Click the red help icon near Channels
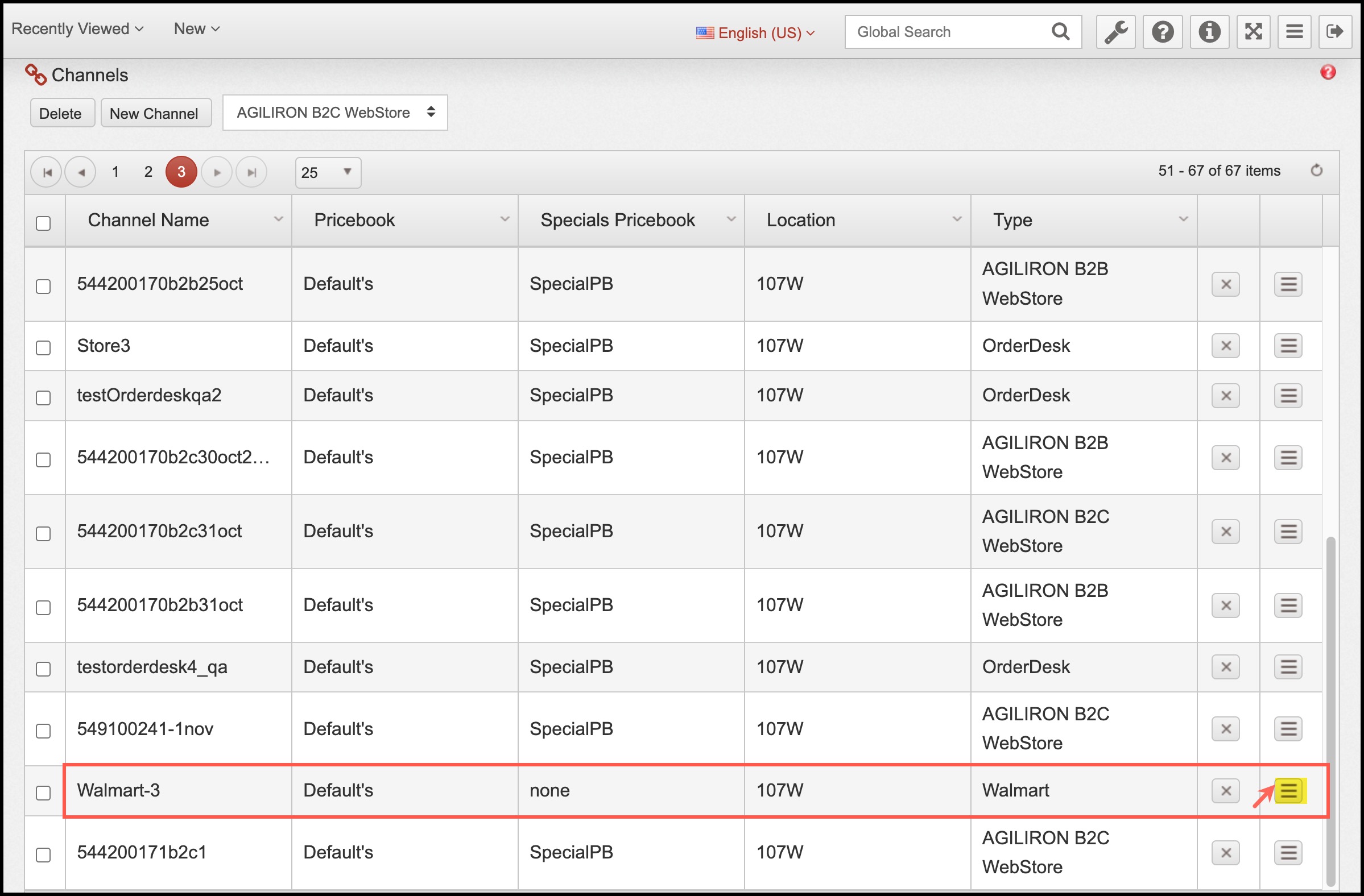This screenshot has height=896, width=1364. click(1328, 72)
